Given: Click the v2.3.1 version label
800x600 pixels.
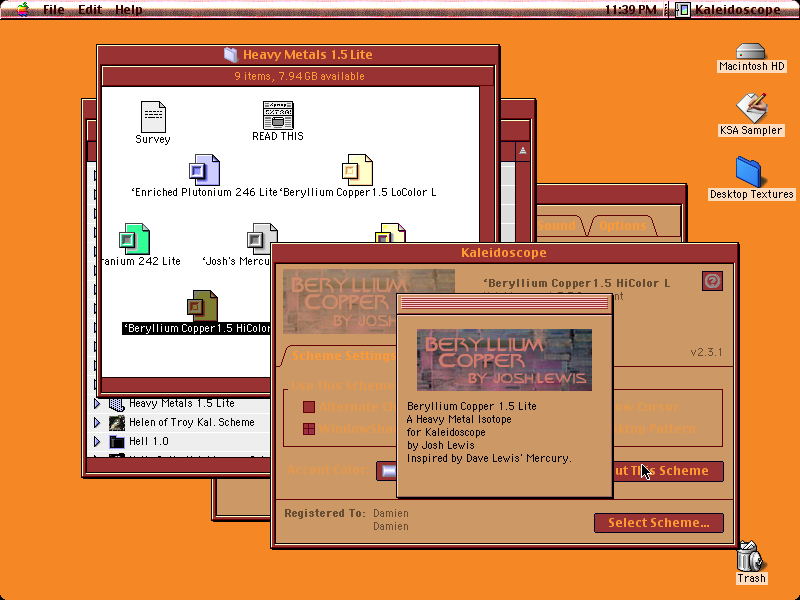Looking at the screenshot, I should coord(706,352).
